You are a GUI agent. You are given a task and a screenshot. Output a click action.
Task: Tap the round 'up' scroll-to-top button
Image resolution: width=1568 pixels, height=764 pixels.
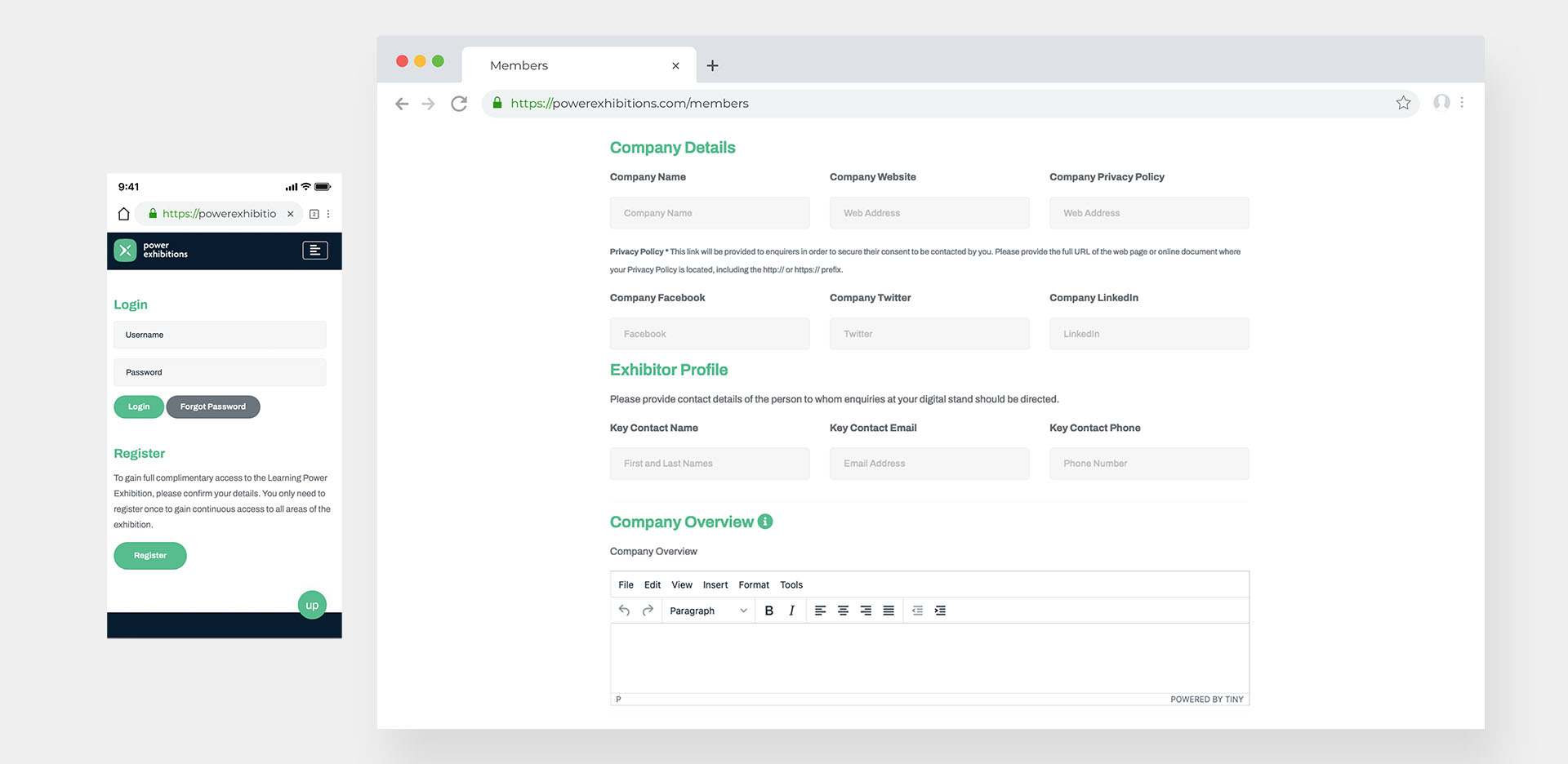[312, 605]
